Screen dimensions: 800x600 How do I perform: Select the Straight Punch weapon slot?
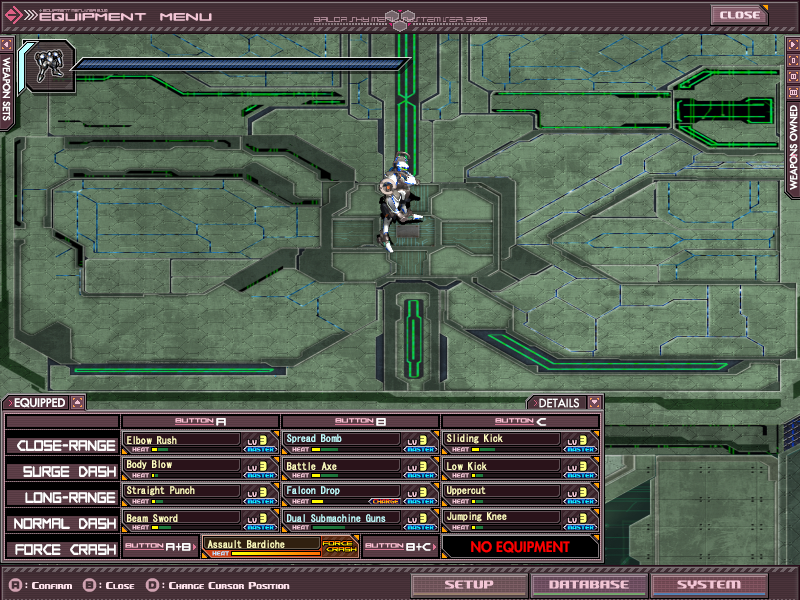click(x=201, y=494)
